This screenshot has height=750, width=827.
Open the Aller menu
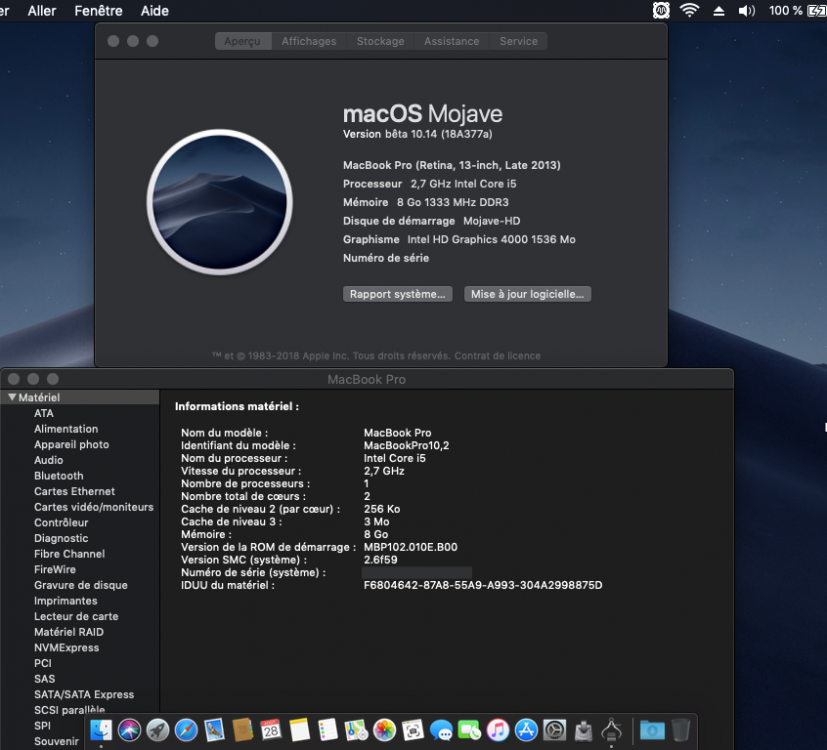tap(42, 11)
